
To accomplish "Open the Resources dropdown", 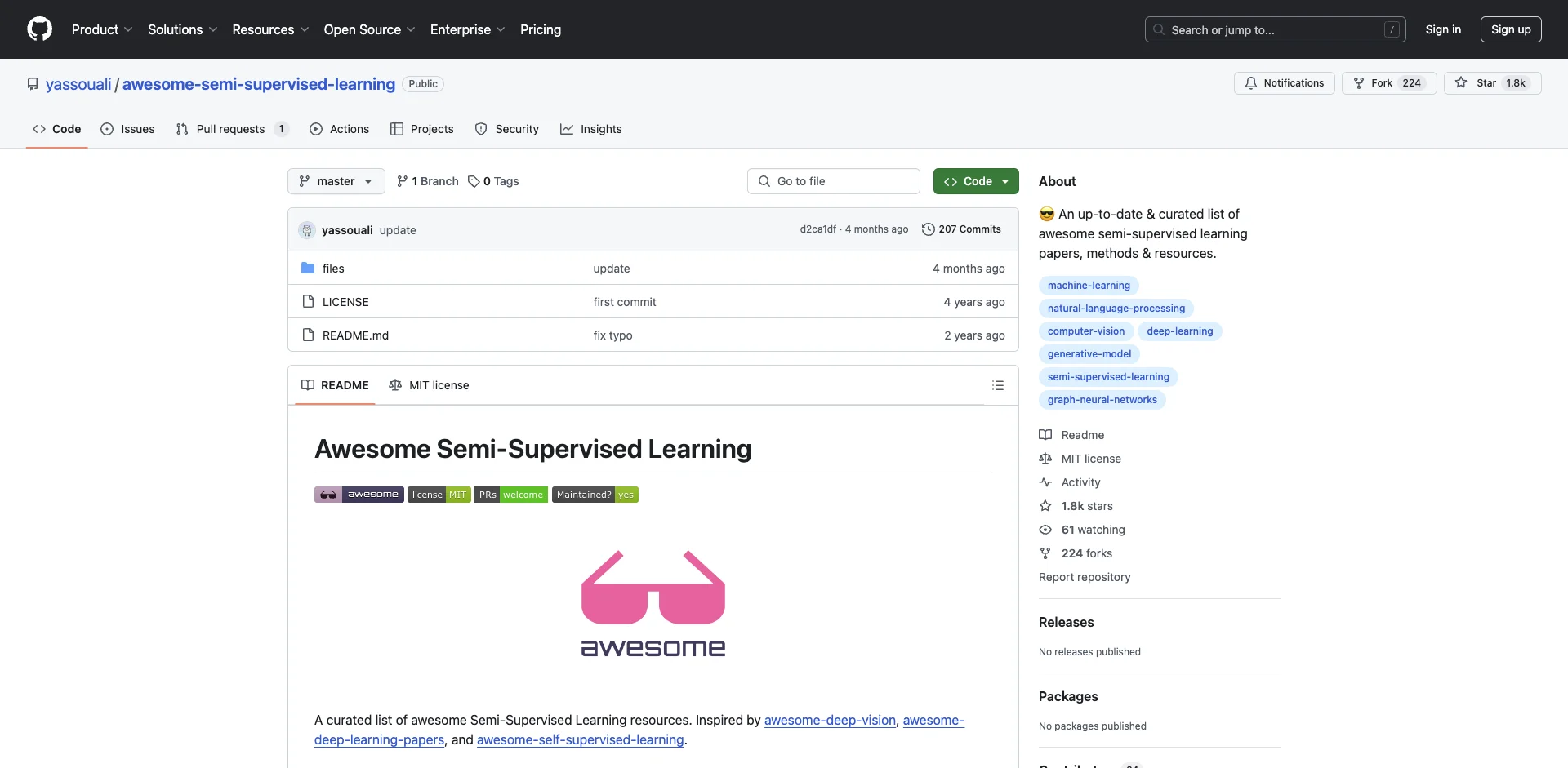I will click(x=270, y=29).
